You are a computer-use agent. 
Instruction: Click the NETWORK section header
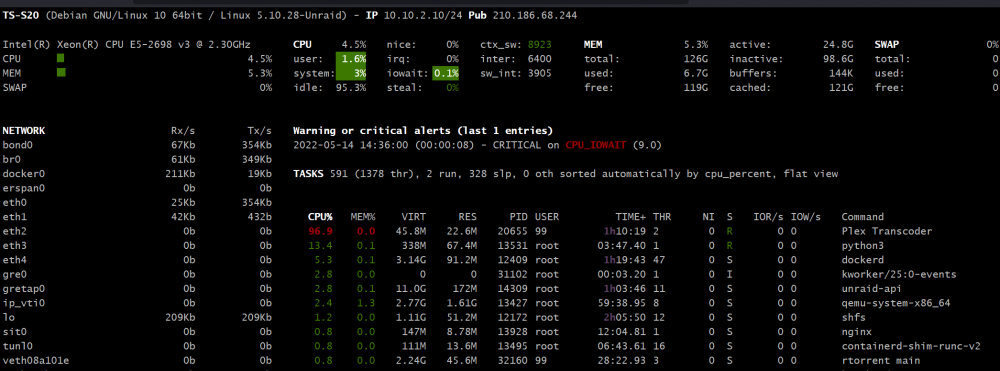coord(24,131)
